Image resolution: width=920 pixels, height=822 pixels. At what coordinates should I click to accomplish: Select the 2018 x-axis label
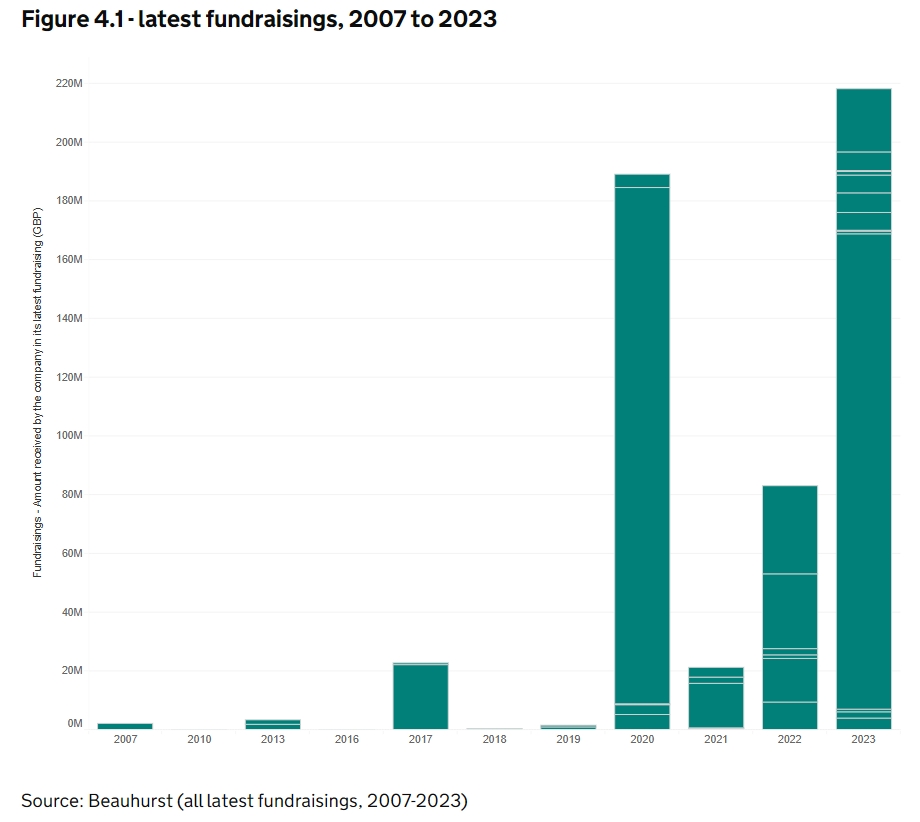(494, 740)
